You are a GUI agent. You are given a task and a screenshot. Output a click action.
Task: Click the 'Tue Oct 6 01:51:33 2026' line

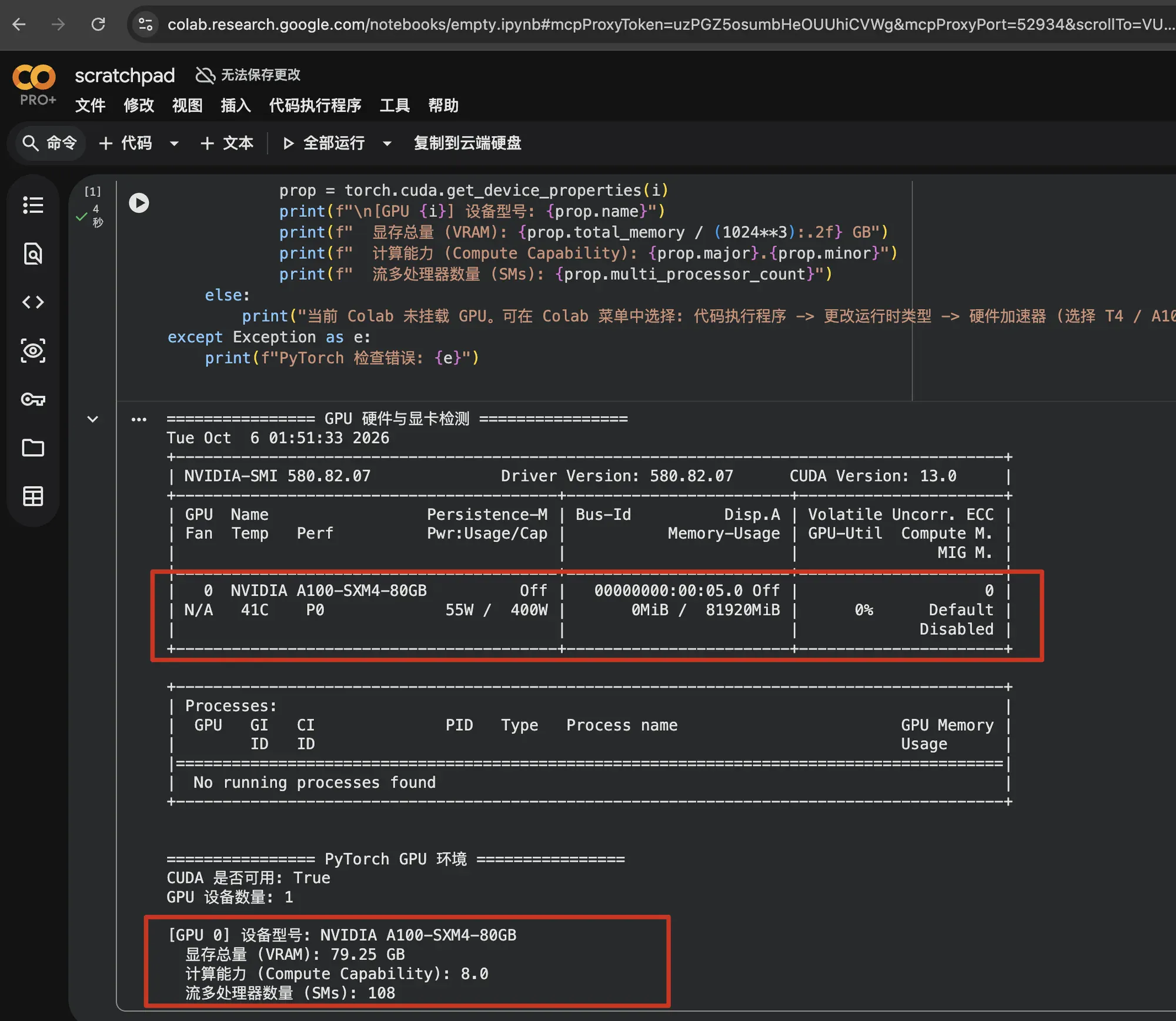click(x=278, y=438)
